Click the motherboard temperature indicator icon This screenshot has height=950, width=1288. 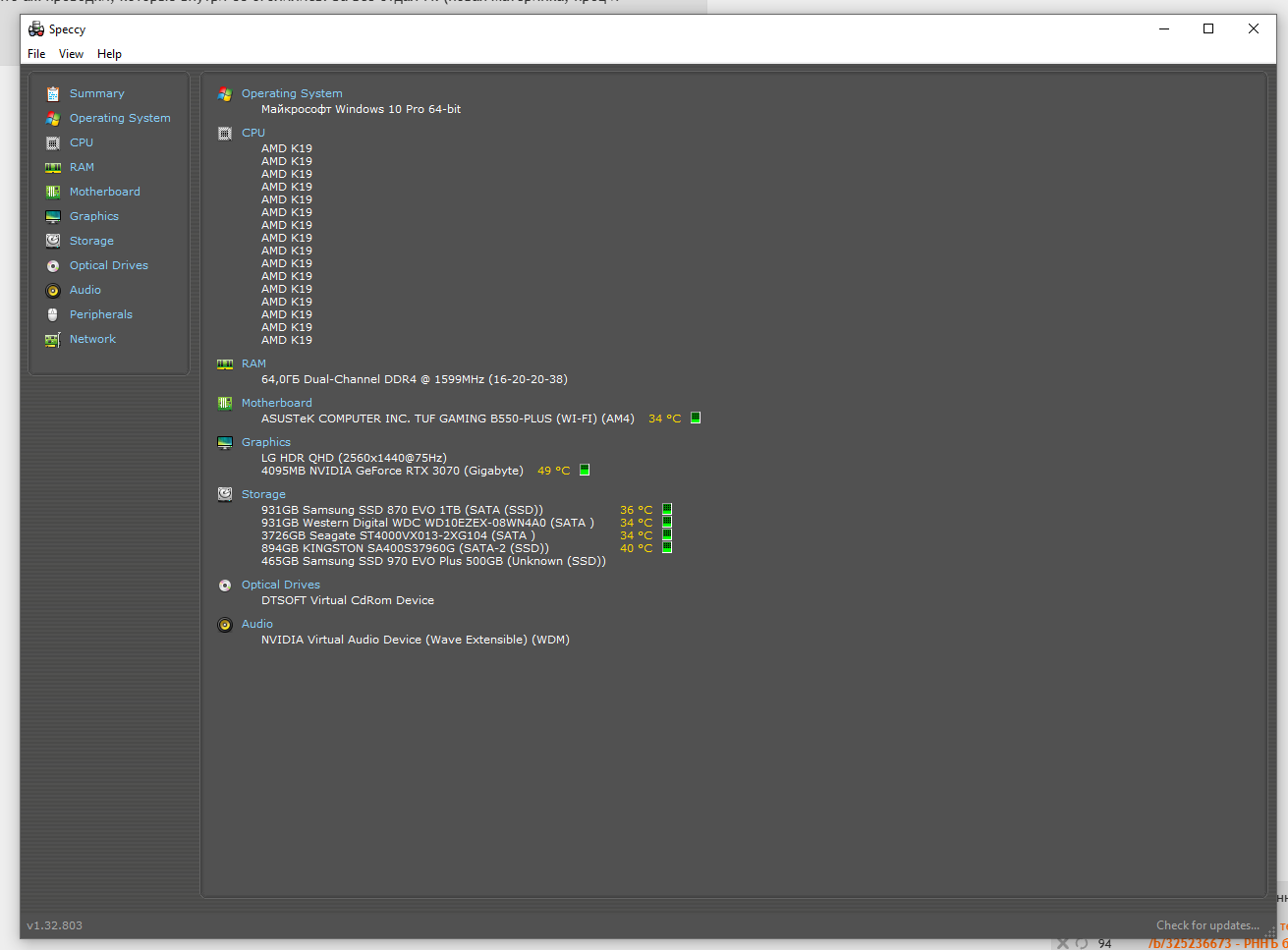pos(696,418)
